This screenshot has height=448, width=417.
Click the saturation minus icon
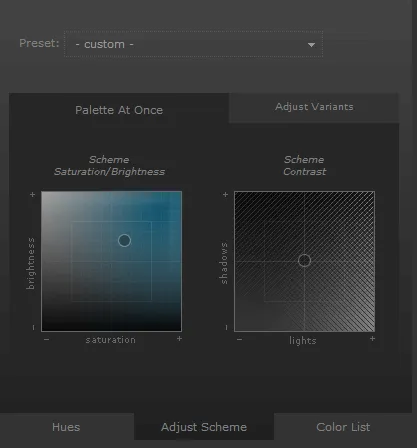(47, 339)
